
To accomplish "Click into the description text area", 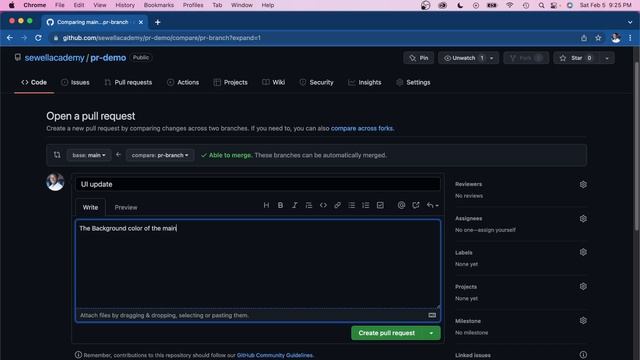I will coord(258,264).
